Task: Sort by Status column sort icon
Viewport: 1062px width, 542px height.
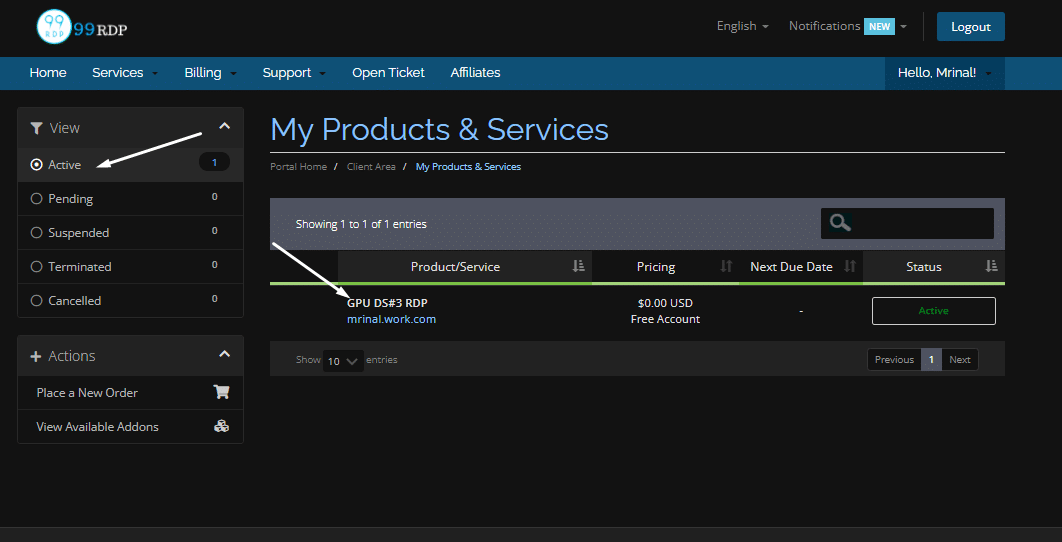Action: tap(991, 266)
